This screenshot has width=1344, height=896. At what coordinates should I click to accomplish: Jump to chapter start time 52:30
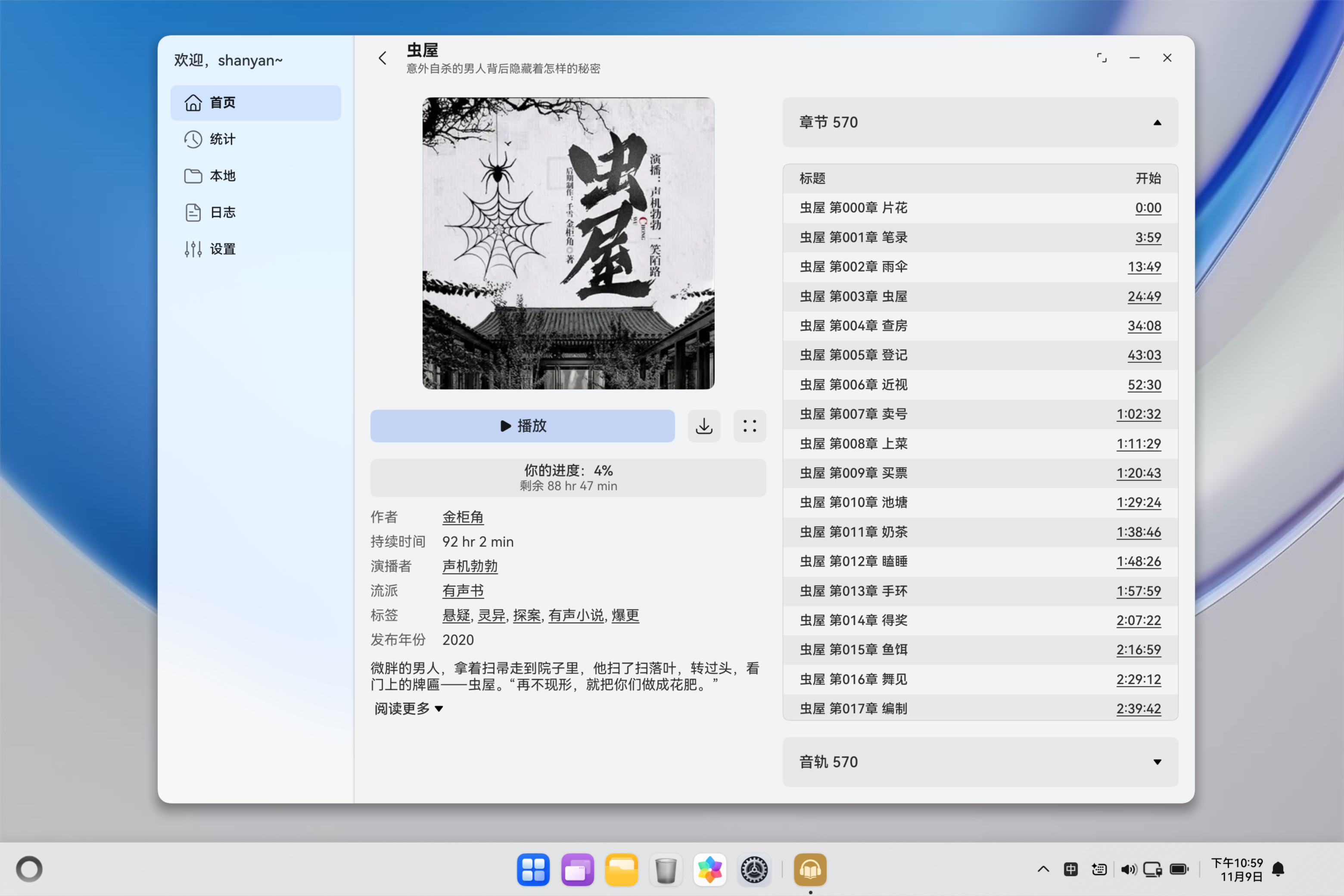click(x=1144, y=385)
